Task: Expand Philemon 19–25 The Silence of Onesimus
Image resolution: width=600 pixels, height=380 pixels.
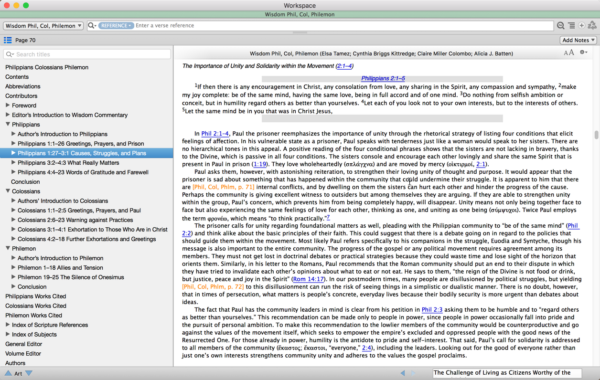Action: [x=13, y=277]
